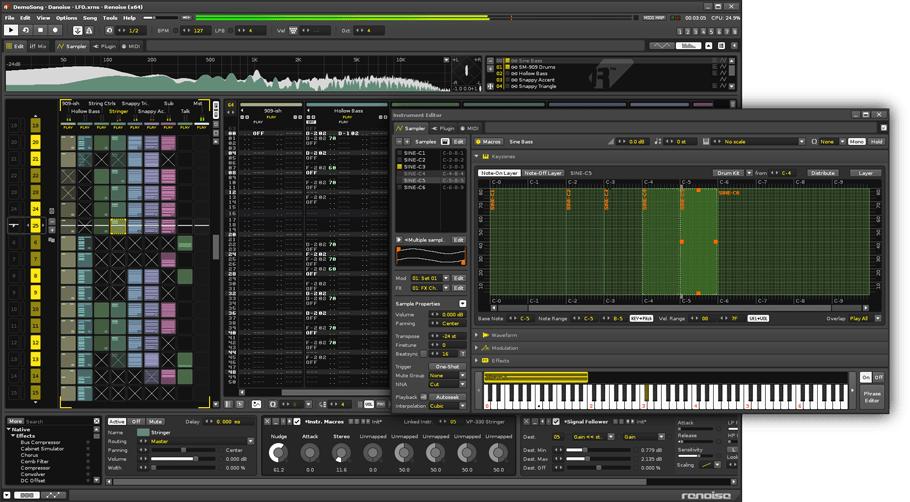
Task: Toggle pattern follow icon next to record
Action: (x=78, y=30)
